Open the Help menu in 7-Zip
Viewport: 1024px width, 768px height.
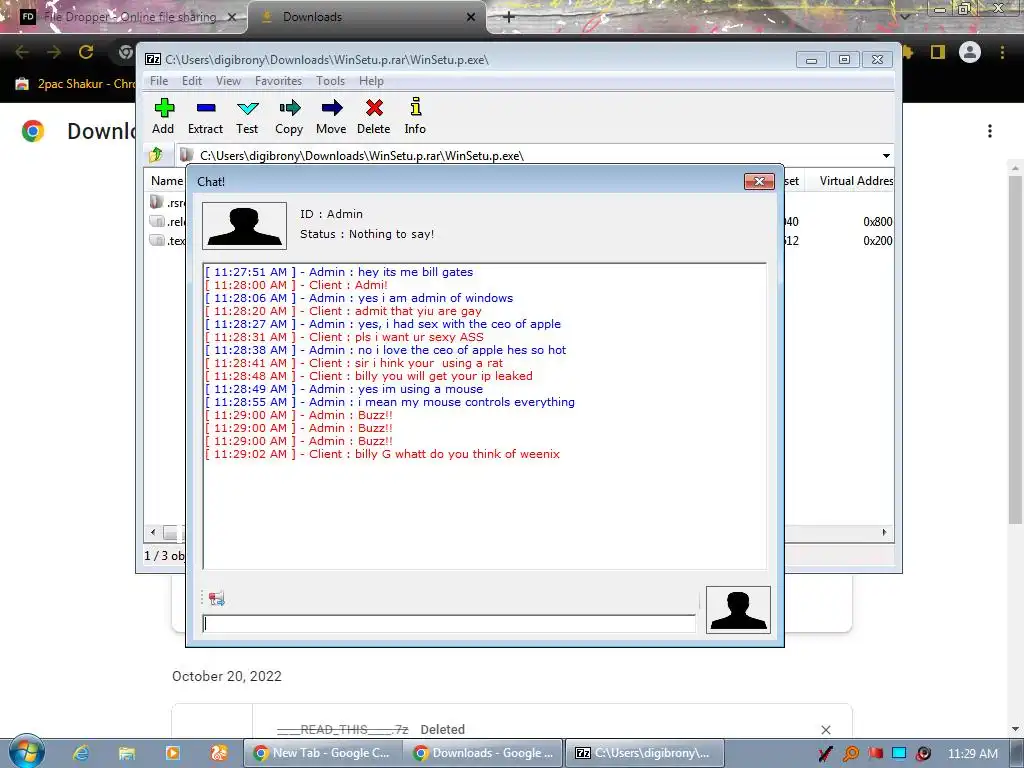click(x=371, y=81)
